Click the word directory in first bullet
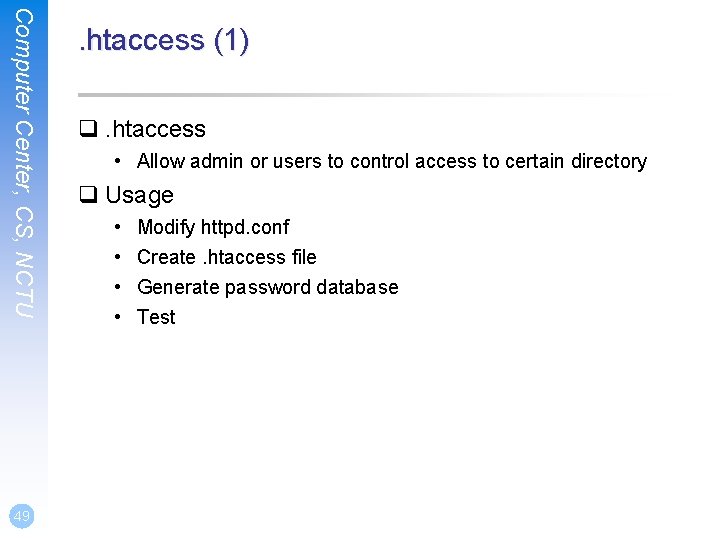The height and width of the screenshot is (540, 720). pos(609,162)
